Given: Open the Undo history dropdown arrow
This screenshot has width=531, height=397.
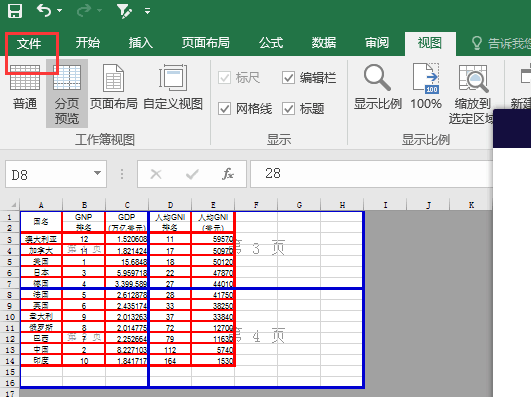Looking at the screenshot, I should point(60,11).
